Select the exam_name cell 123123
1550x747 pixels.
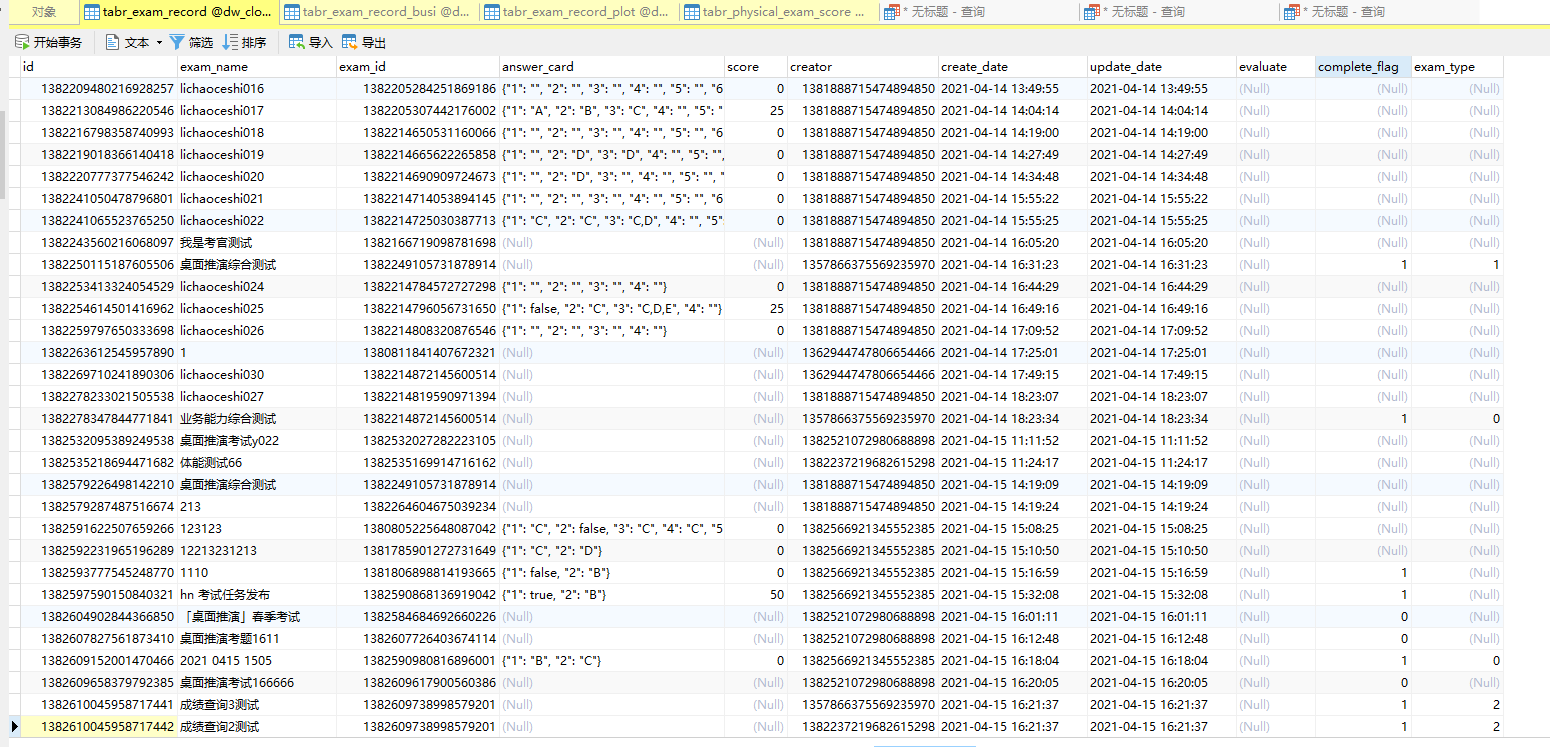click(x=257, y=528)
